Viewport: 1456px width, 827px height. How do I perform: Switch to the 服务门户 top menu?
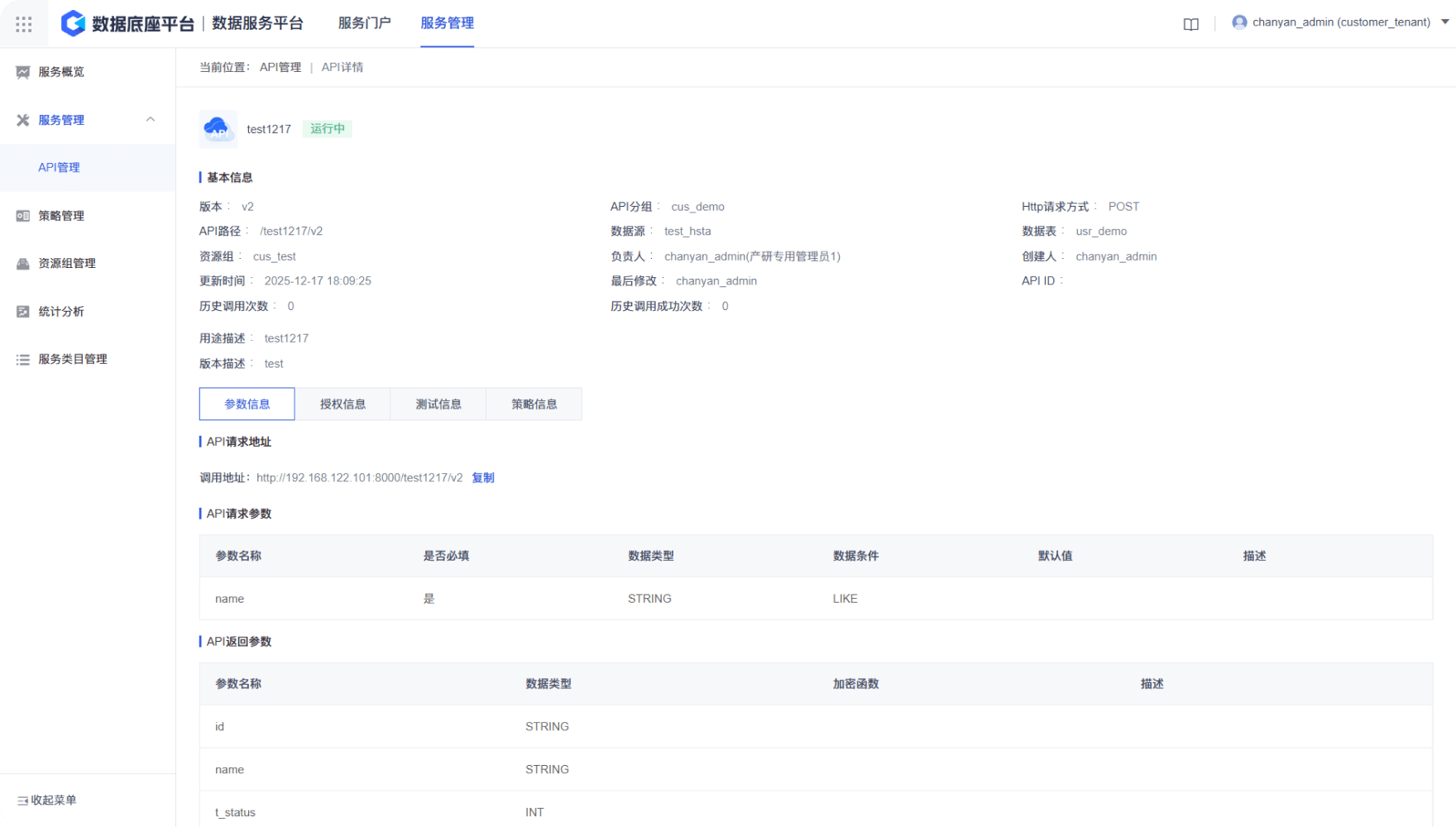click(364, 23)
